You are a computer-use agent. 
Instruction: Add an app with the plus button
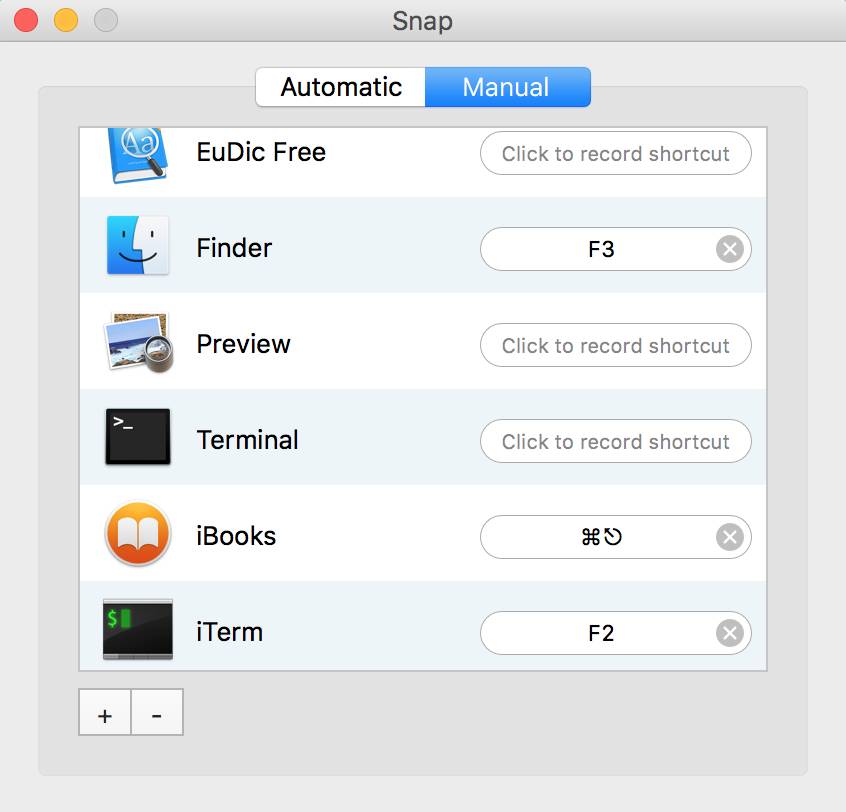[105, 714]
